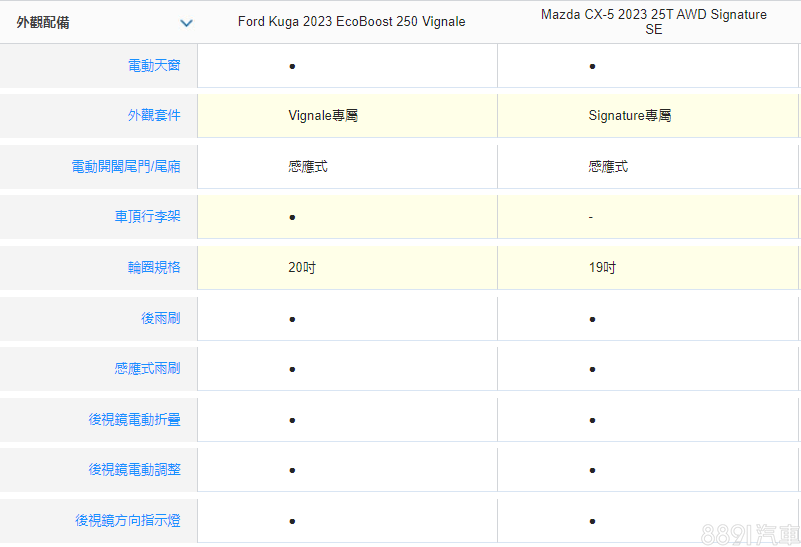Open the 外觀套件 feature link
The height and width of the screenshot is (547, 801).
pyautogui.click(x=154, y=116)
